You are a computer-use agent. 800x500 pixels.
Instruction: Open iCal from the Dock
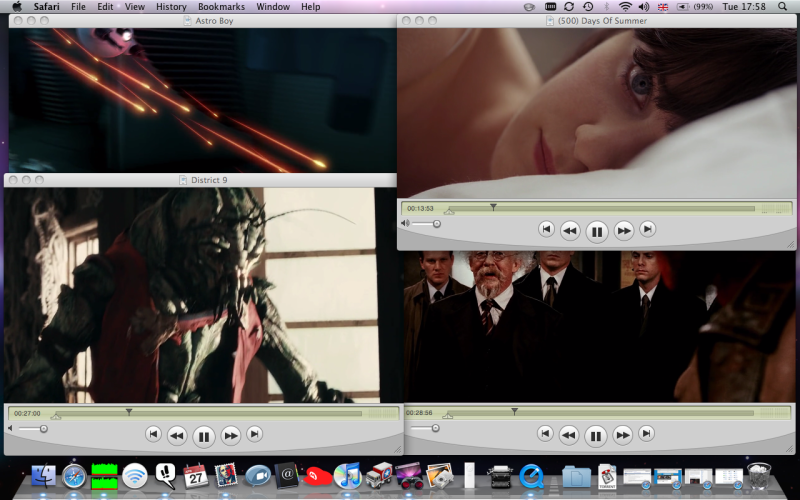tap(195, 476)
